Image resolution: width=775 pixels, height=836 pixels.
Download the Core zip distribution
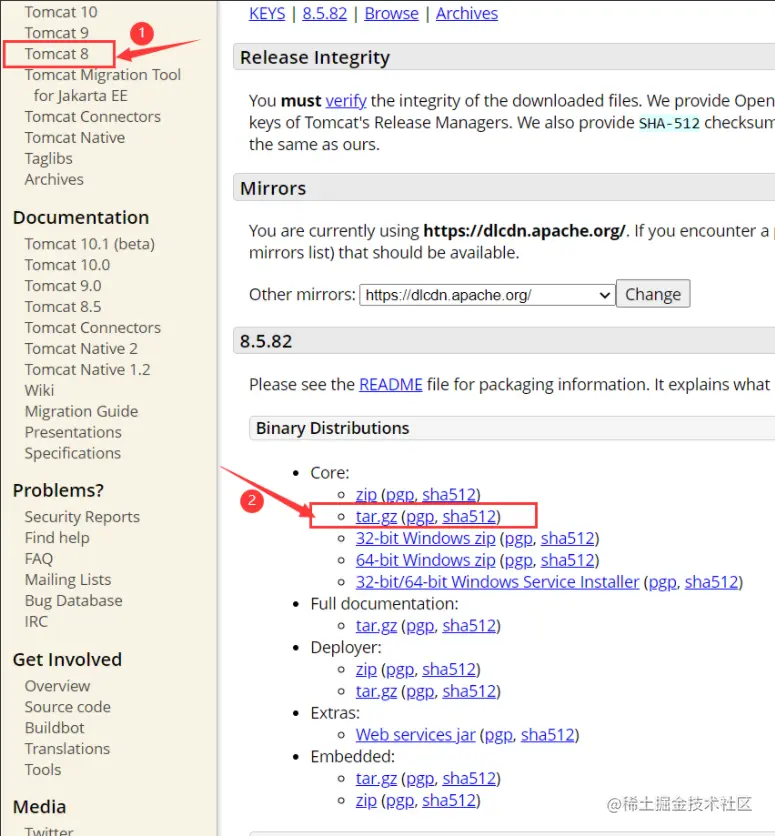click(366, 495)
